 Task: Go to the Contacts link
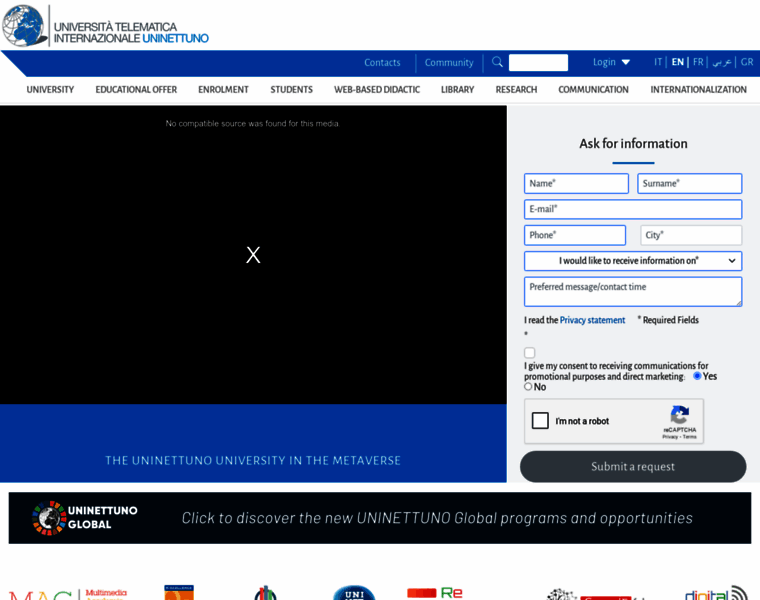[x=382, y=63]
